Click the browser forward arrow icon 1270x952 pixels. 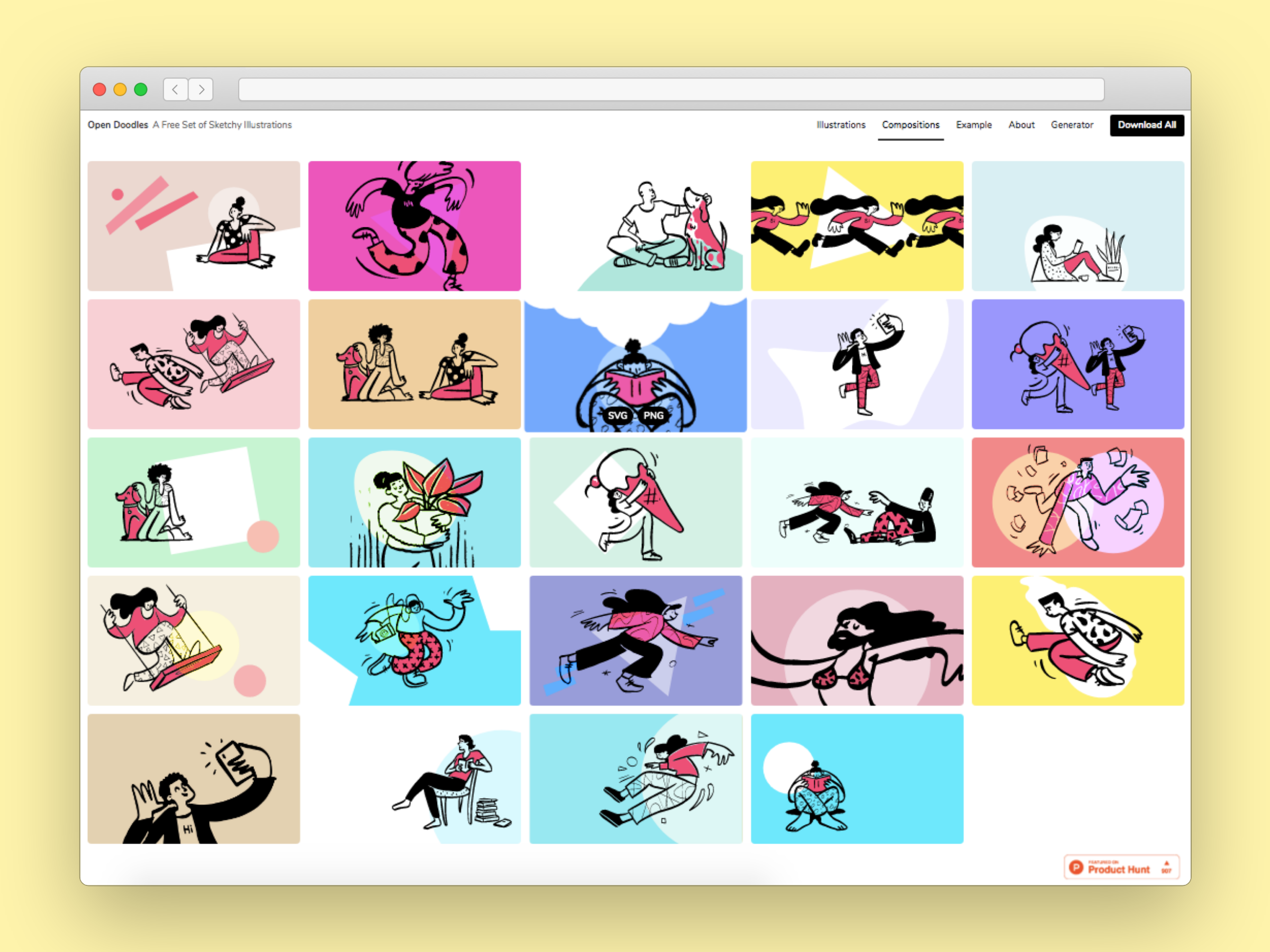(201, 89)
